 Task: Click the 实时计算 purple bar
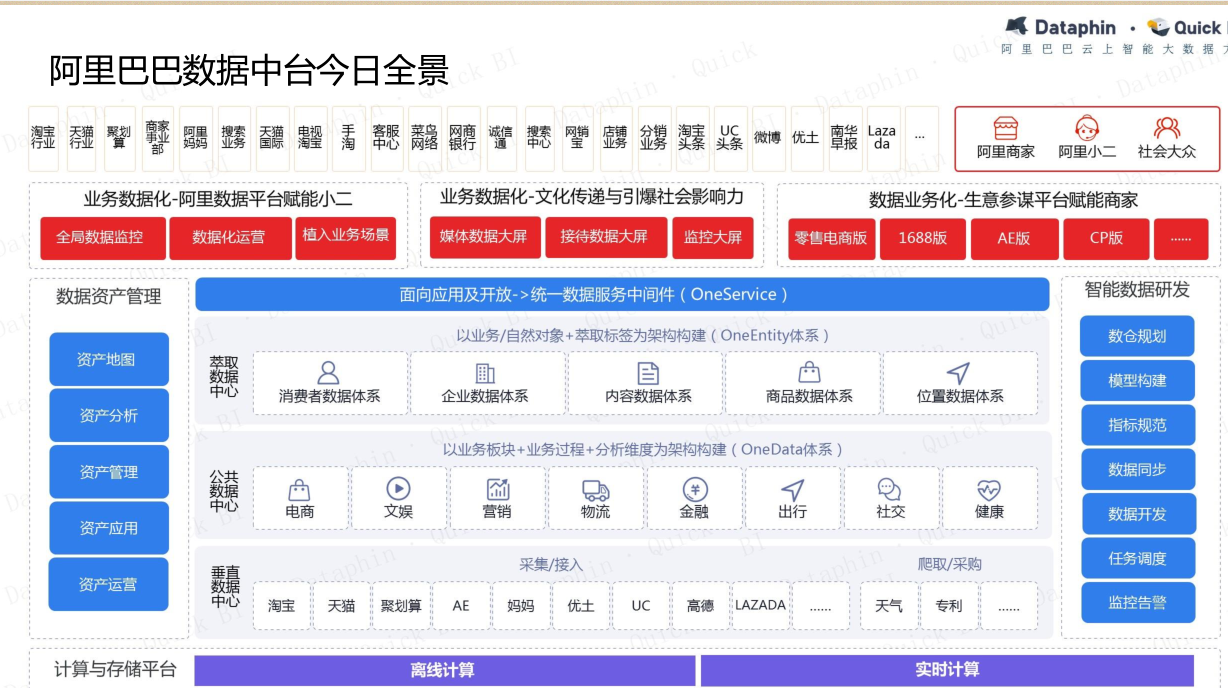pos(947,670)
